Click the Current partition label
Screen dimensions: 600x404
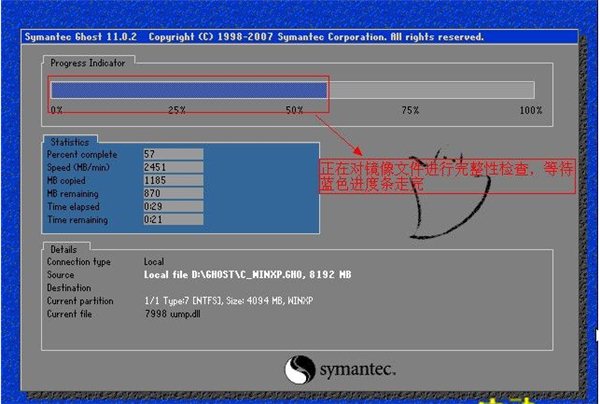(x=80, y=301)
